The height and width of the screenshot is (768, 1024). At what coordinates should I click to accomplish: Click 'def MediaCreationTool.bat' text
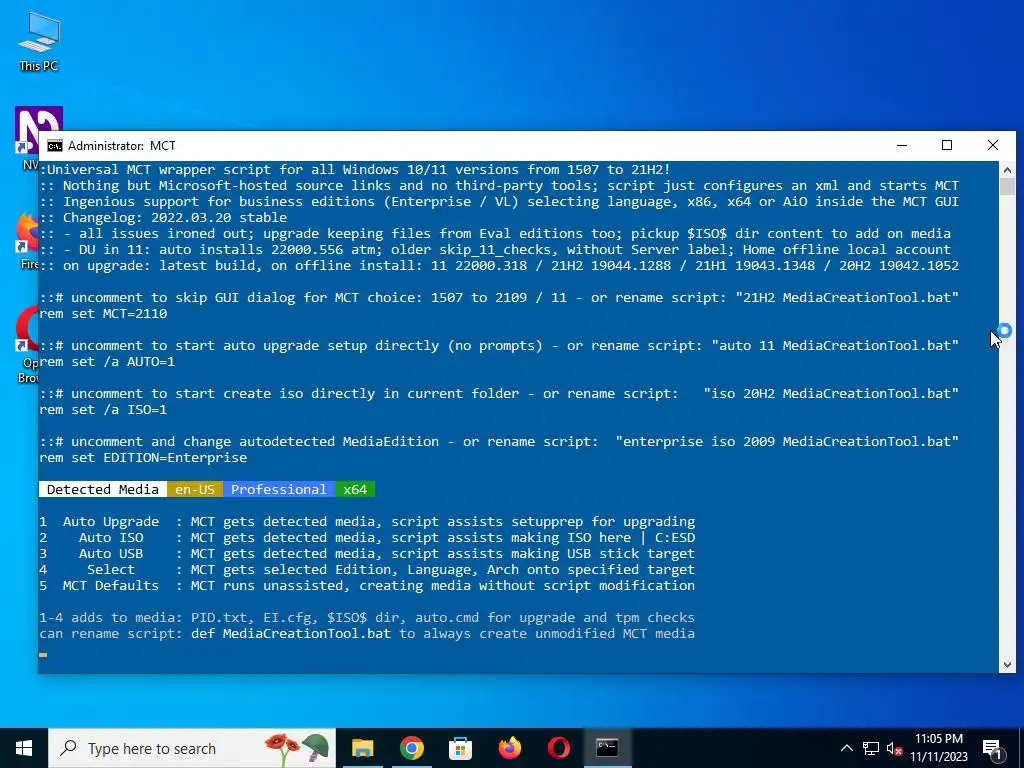(291, 633)
